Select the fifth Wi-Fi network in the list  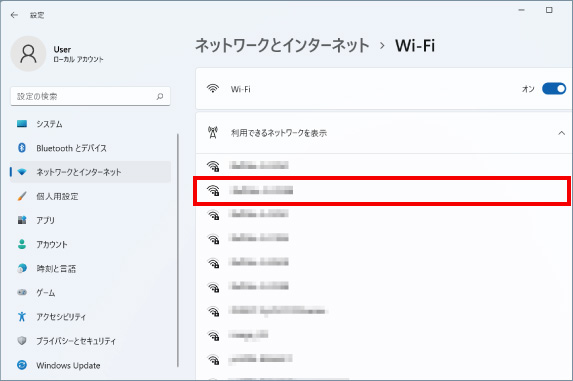tap(384, 262)
